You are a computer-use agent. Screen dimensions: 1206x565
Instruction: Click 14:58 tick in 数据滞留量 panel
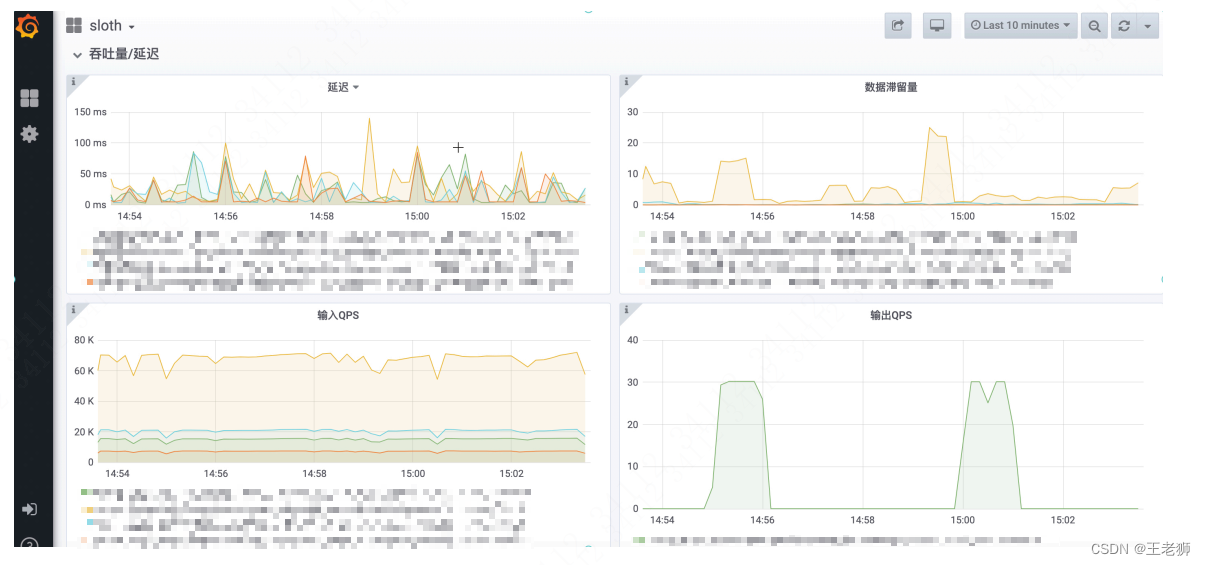[862, 216]
